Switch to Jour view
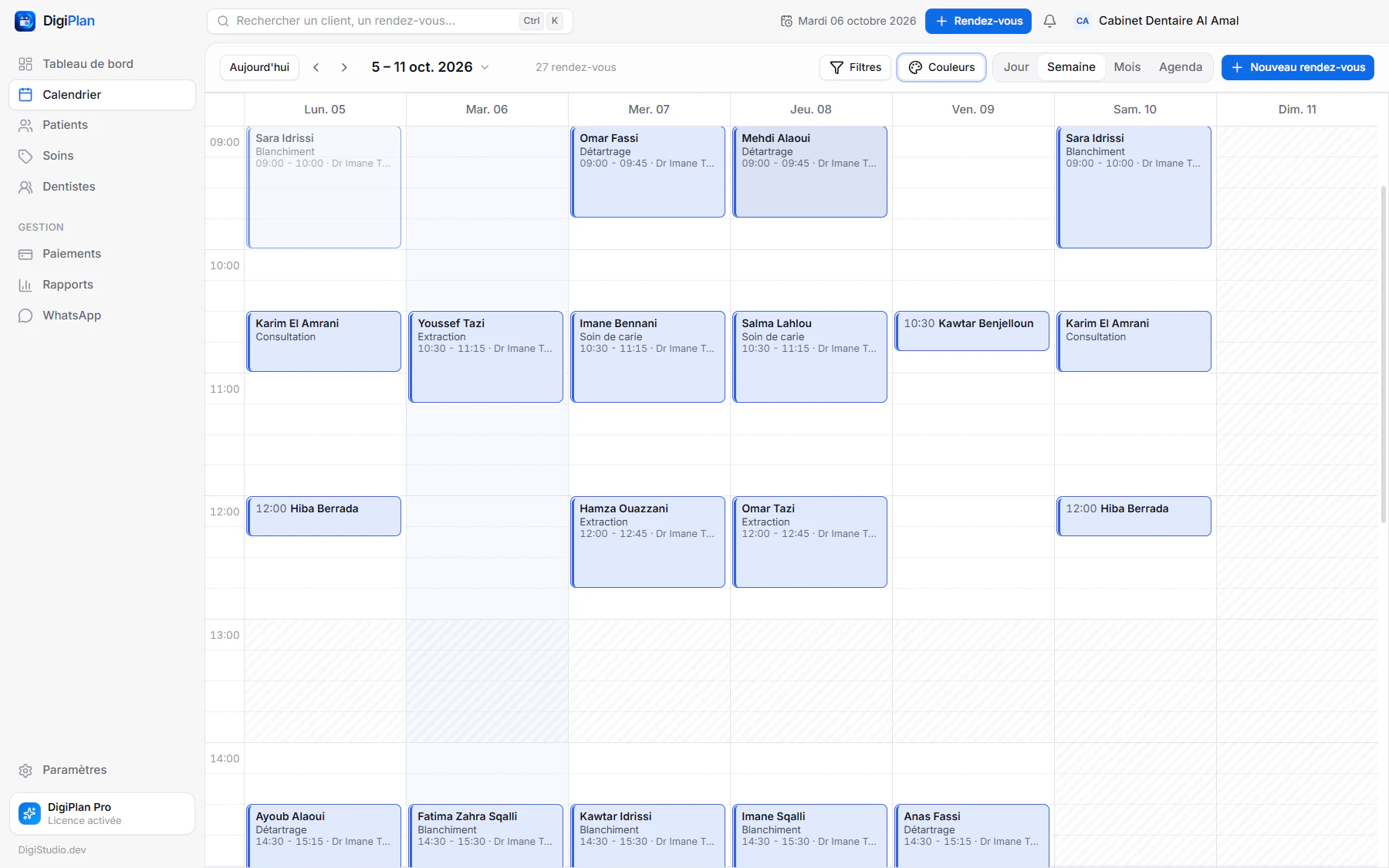Screen dimensions: 1389x868 coord(1016,67)
